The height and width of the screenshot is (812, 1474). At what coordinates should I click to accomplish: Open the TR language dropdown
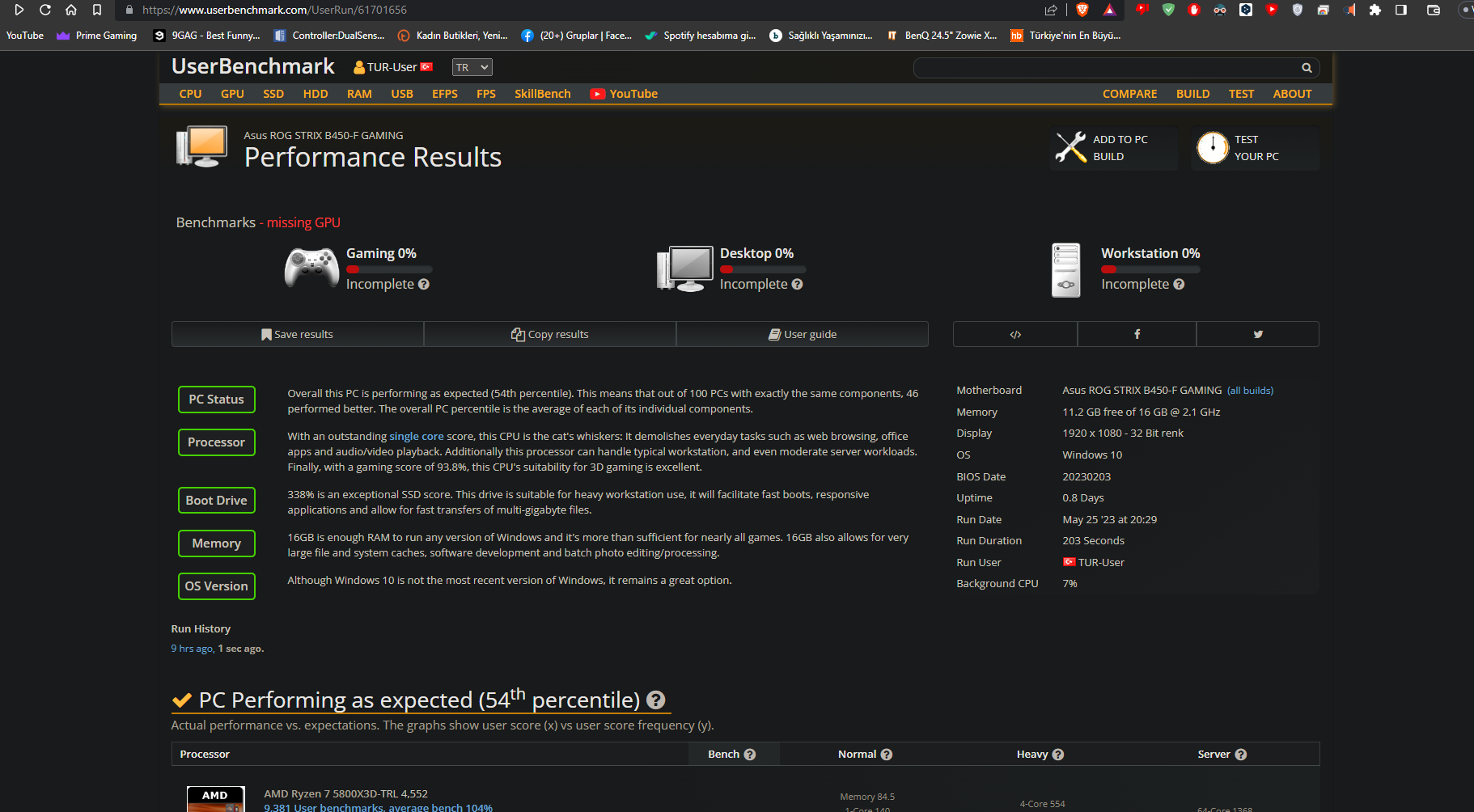coord(472,67)
